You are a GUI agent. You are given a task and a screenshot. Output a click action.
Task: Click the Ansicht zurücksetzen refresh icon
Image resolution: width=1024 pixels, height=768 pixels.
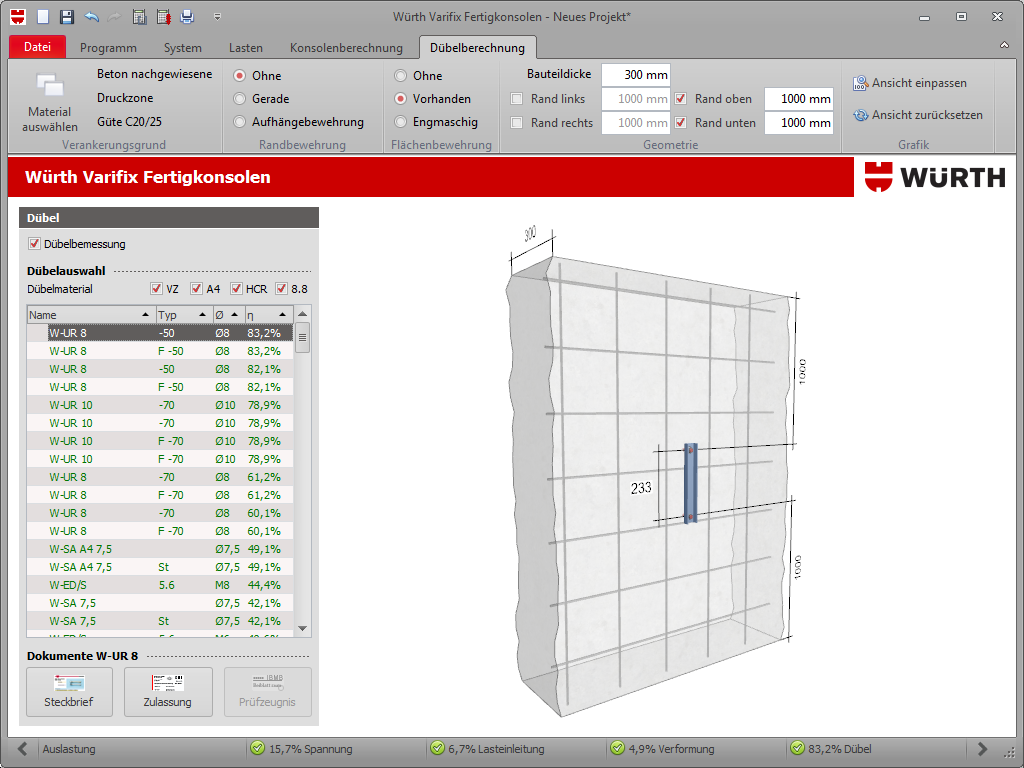(860, 115)
